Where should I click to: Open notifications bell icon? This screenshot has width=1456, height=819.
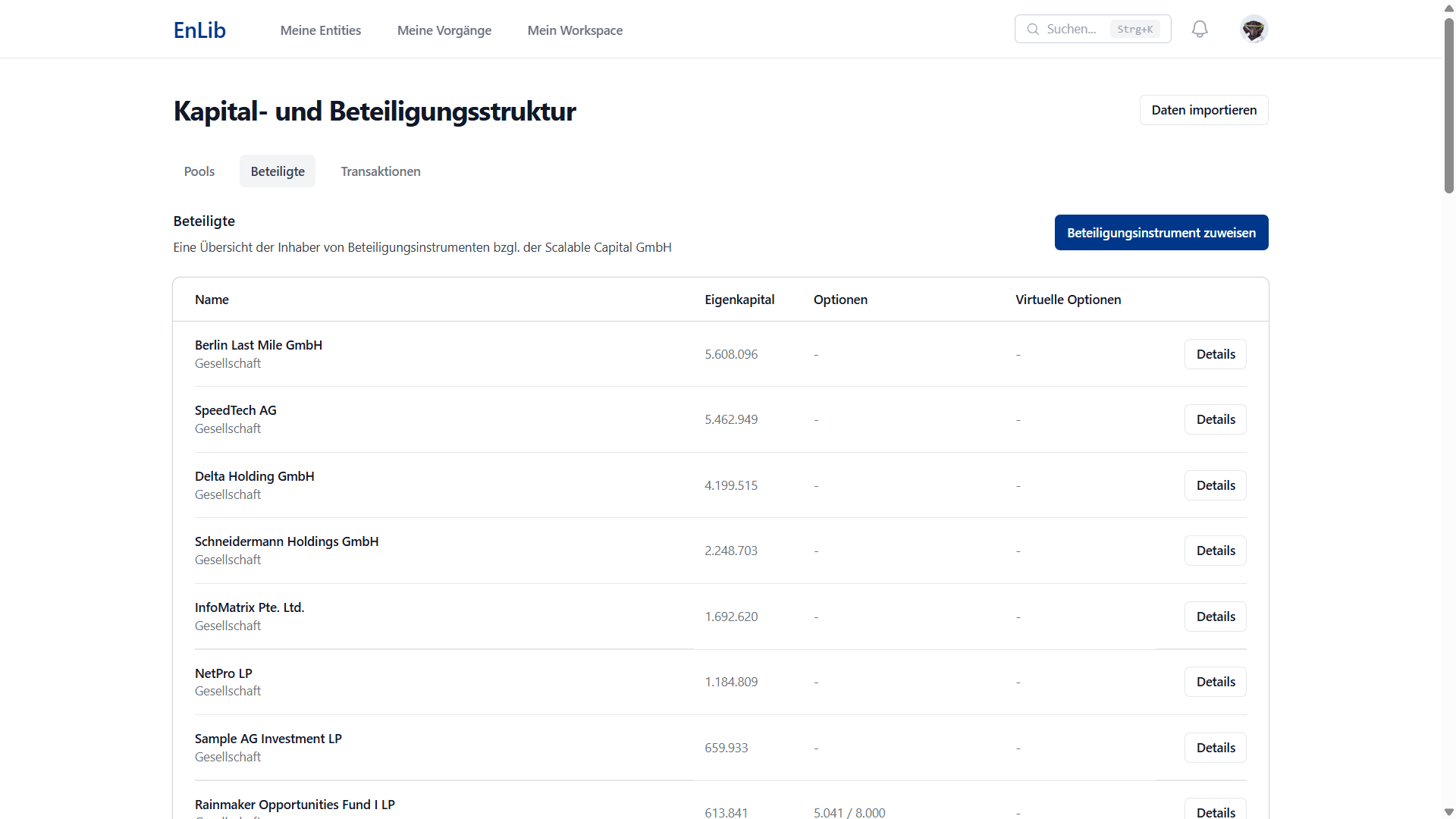(1200, 29)
